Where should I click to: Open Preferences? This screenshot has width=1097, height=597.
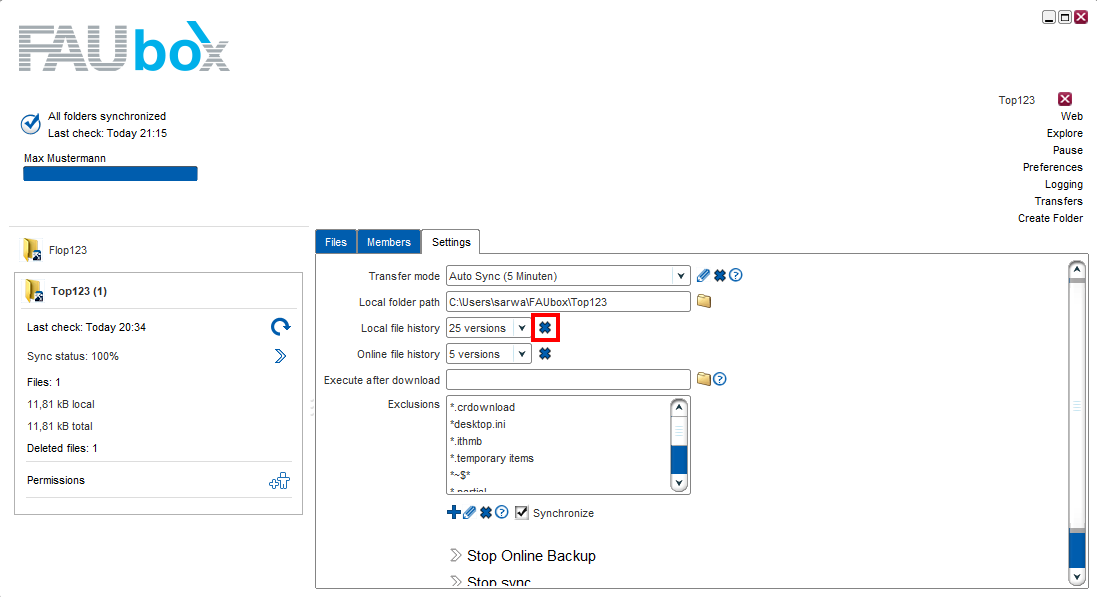pyautogui.click(x=1052, y=167)
